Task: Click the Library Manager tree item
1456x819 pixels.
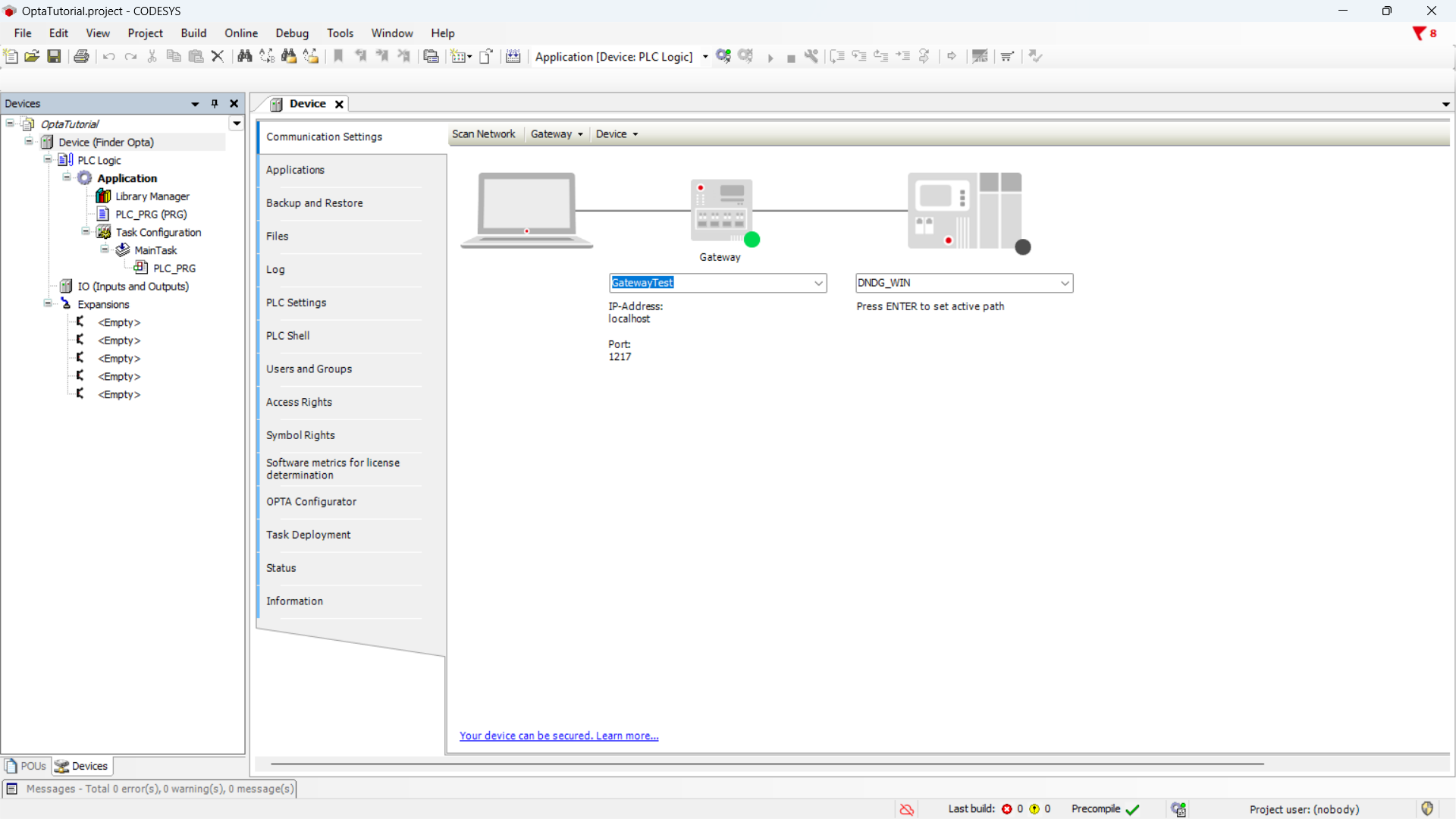Action: 152,196
